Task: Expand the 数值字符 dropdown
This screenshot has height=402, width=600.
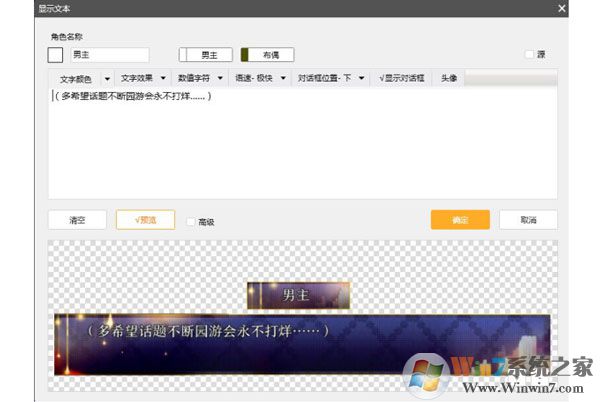Action: 199,77
